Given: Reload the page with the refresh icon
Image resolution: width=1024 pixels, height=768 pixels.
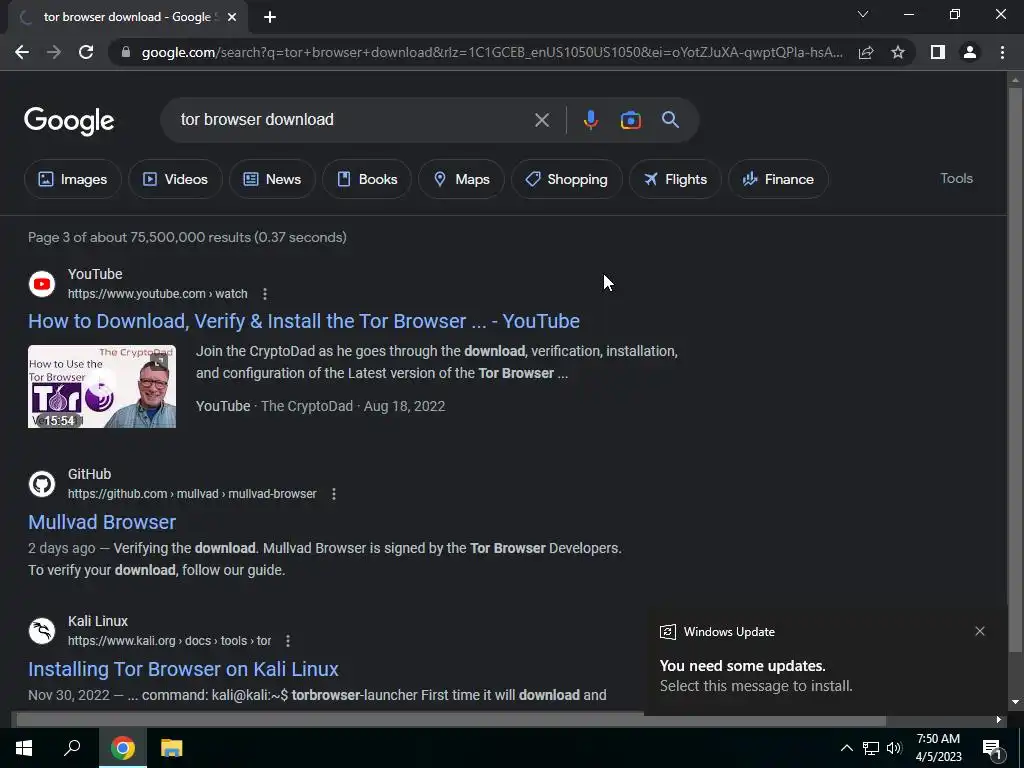Looking at the screenshot, I should (x=86, y=52).
